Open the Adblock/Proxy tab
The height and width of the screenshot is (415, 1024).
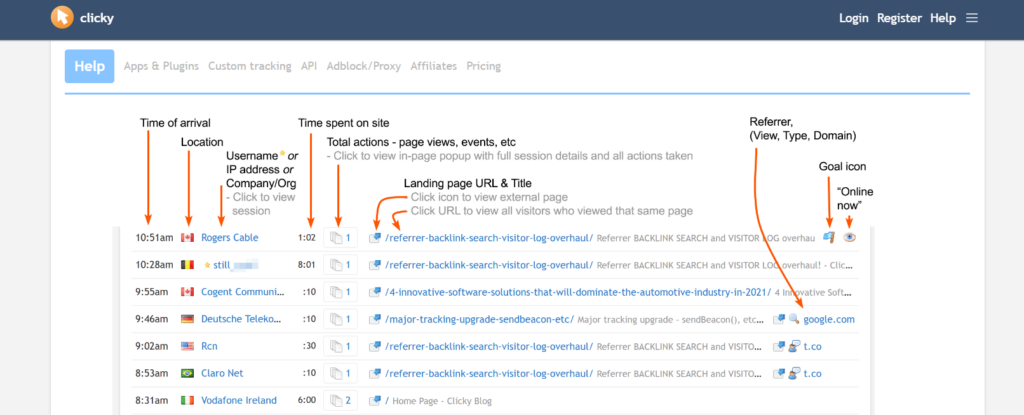coord(364,66)
